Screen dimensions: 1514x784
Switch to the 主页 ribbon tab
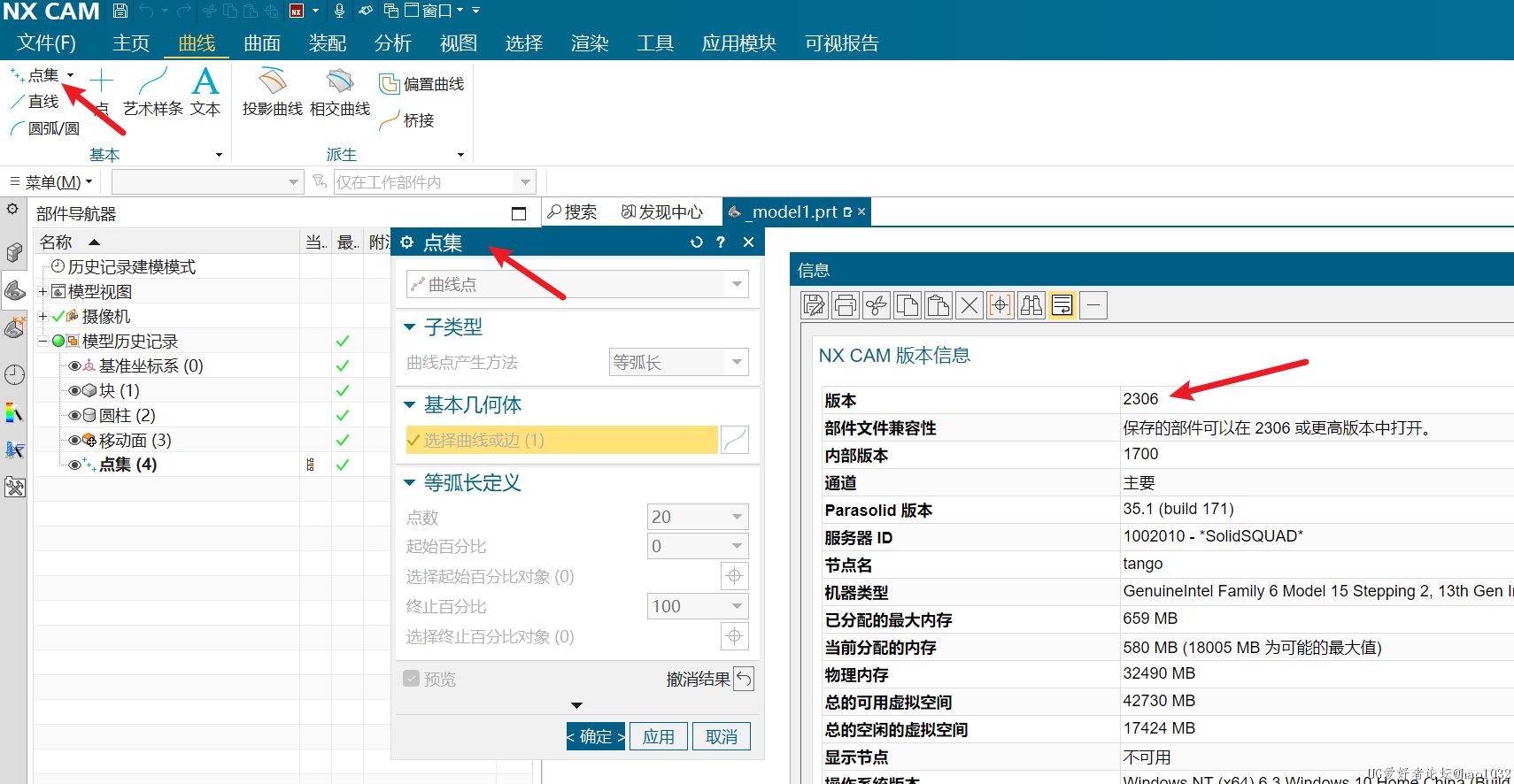(131, 43)
